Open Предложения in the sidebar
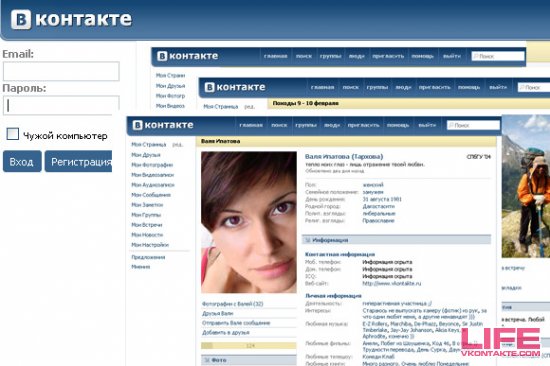 pos(148,257)
